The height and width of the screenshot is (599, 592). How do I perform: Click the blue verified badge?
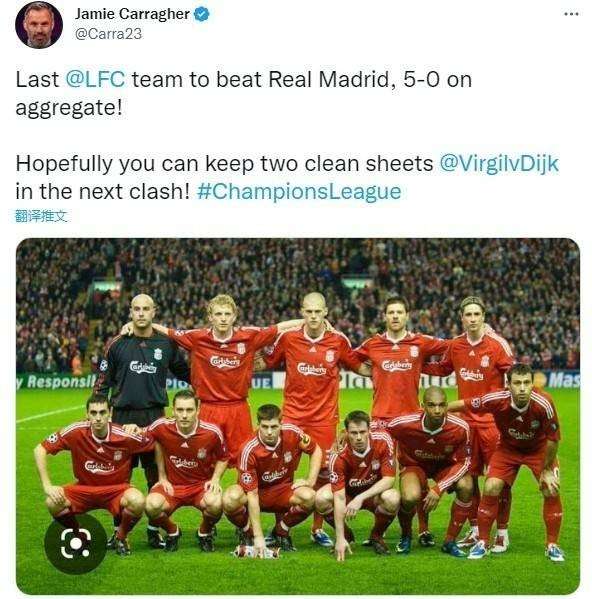[x=202, y=14]
